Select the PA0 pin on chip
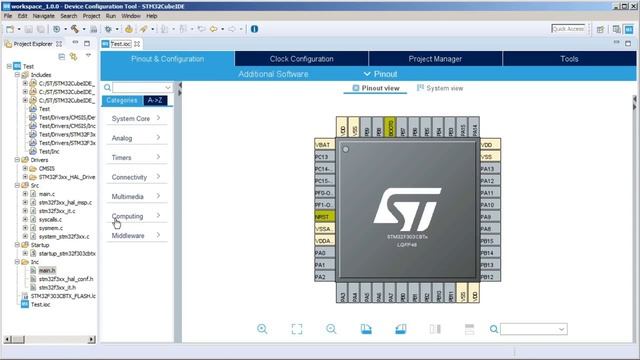 click(x=324, y=253)
